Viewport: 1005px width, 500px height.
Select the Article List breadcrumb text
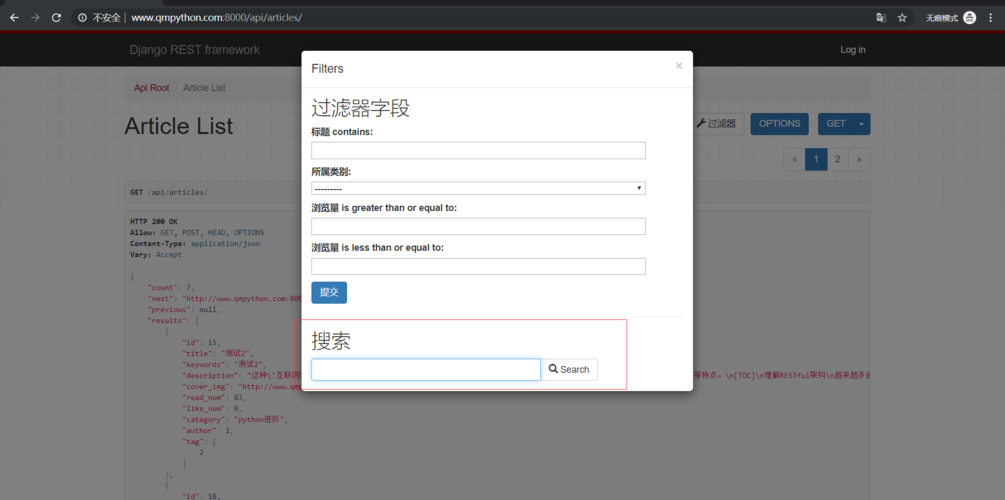204,88
